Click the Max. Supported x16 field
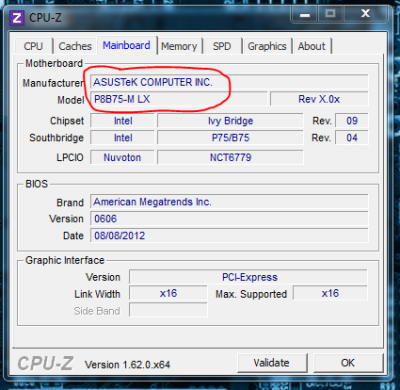Screen dimensions: 400x390 [330, 293]
